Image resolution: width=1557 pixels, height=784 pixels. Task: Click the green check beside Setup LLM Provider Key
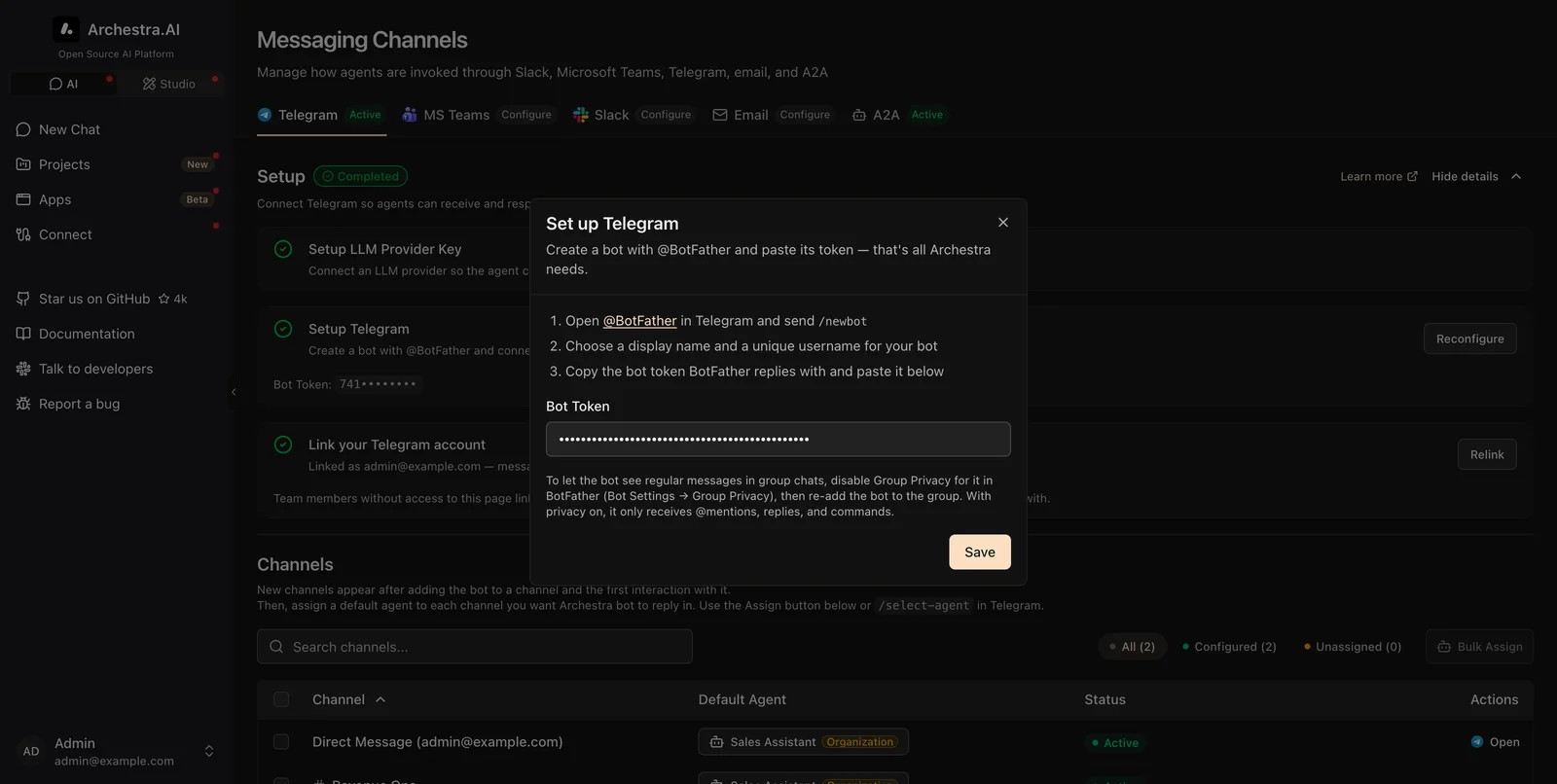point(283,249)
